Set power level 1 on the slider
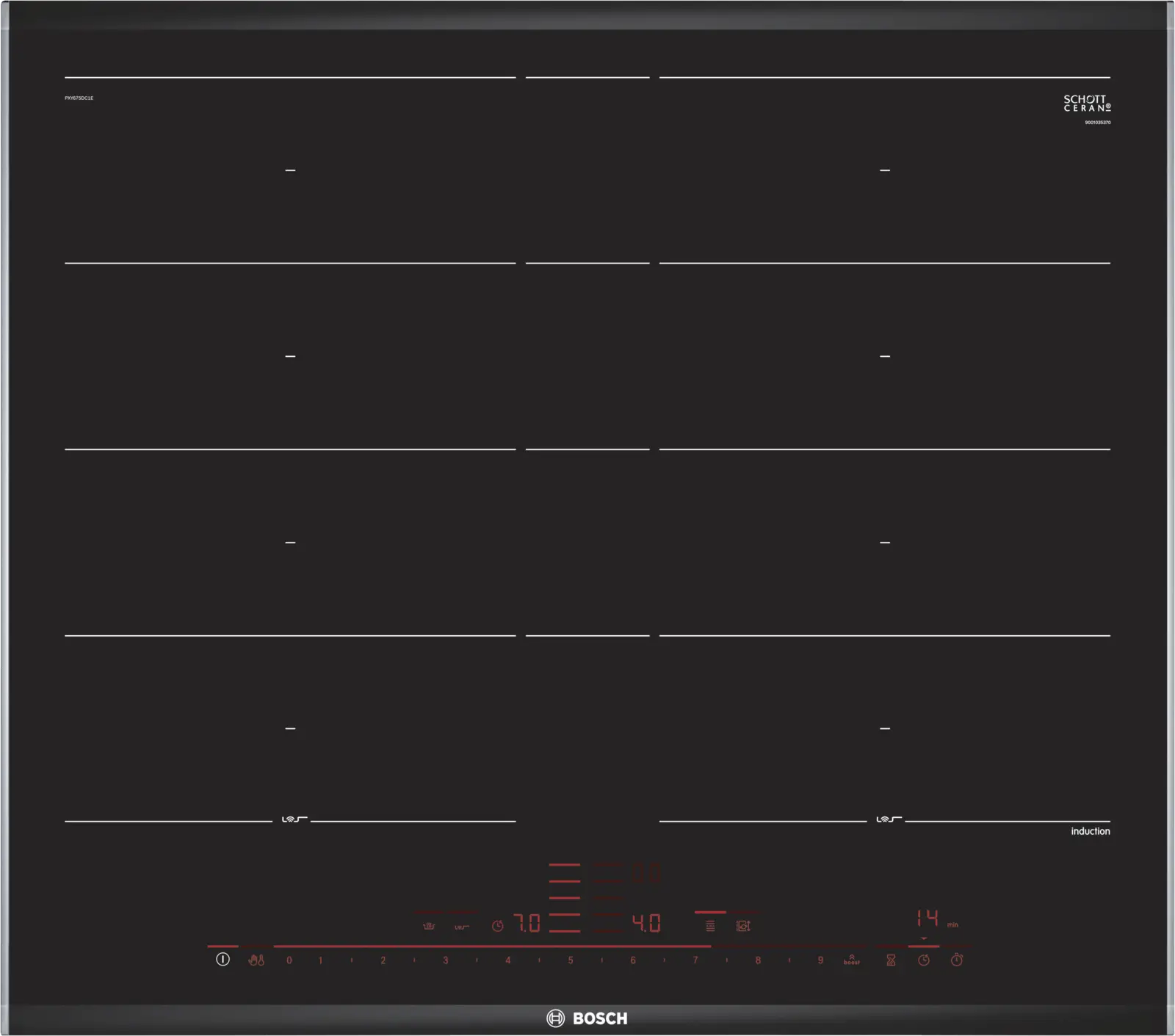 tap(320, 960)
